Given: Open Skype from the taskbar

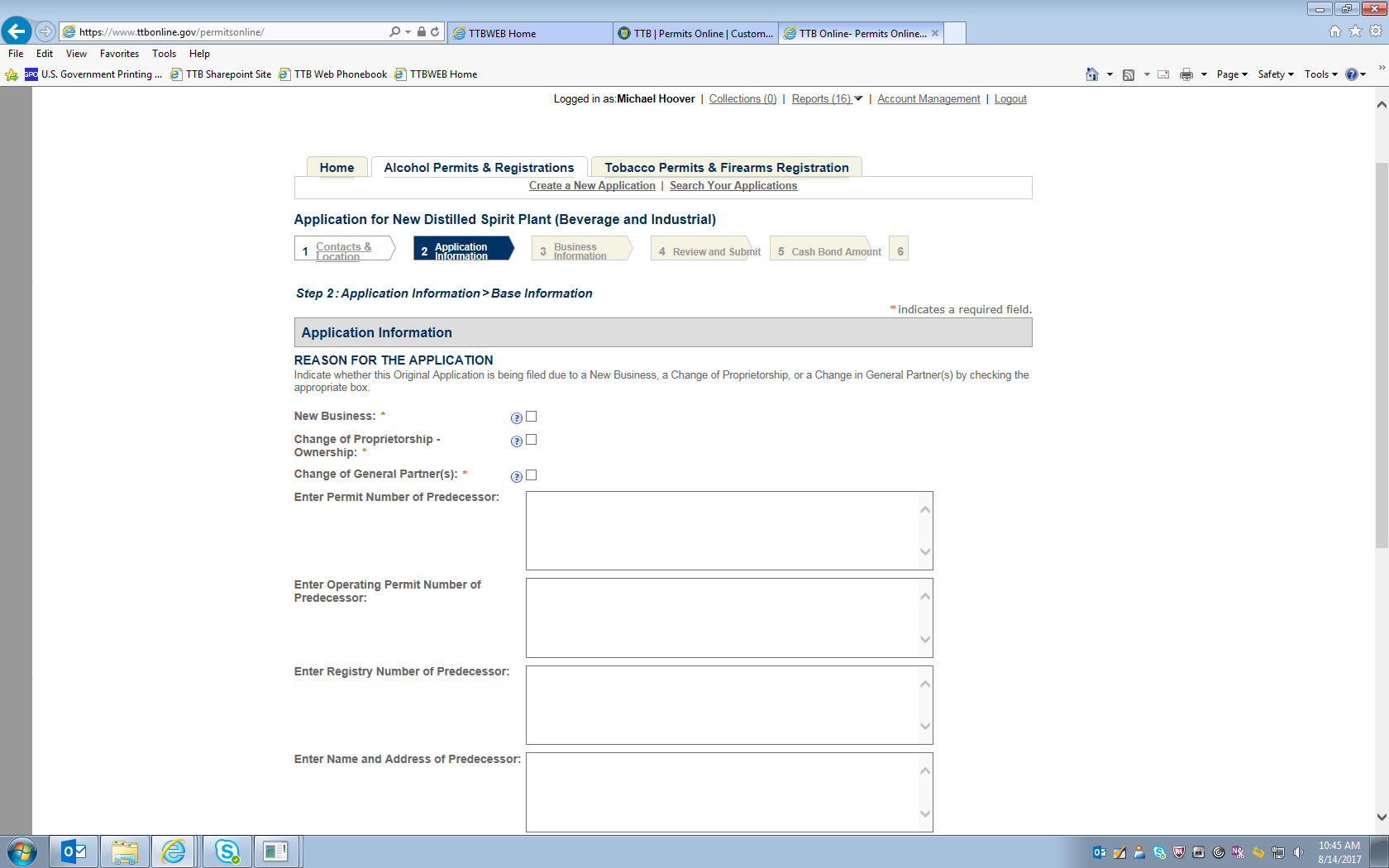Looking at the screenshot, I should point(227,851).
